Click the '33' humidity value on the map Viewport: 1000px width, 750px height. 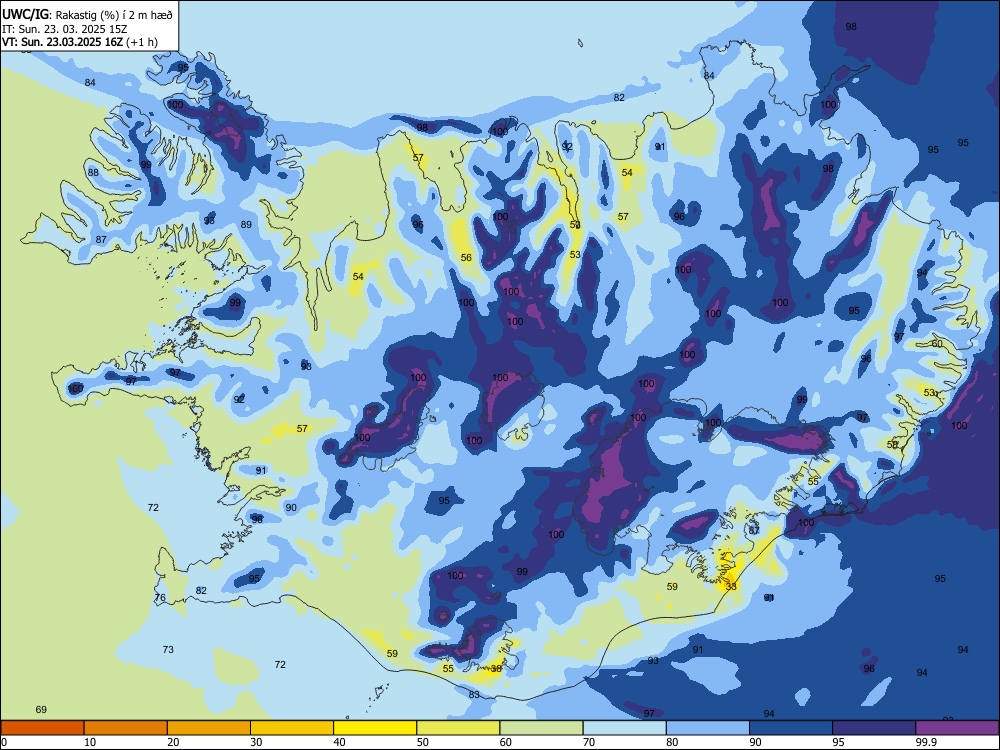(731, 586)
